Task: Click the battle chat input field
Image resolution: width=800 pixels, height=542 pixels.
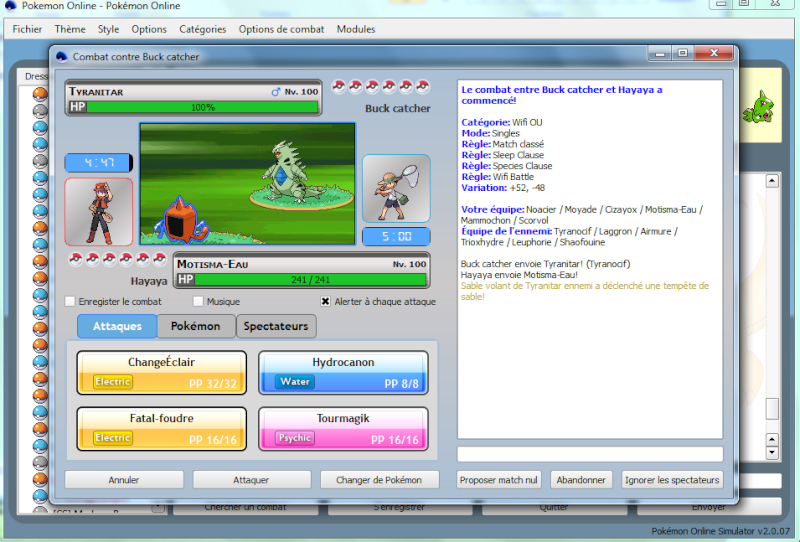Action: coord(590,454)
